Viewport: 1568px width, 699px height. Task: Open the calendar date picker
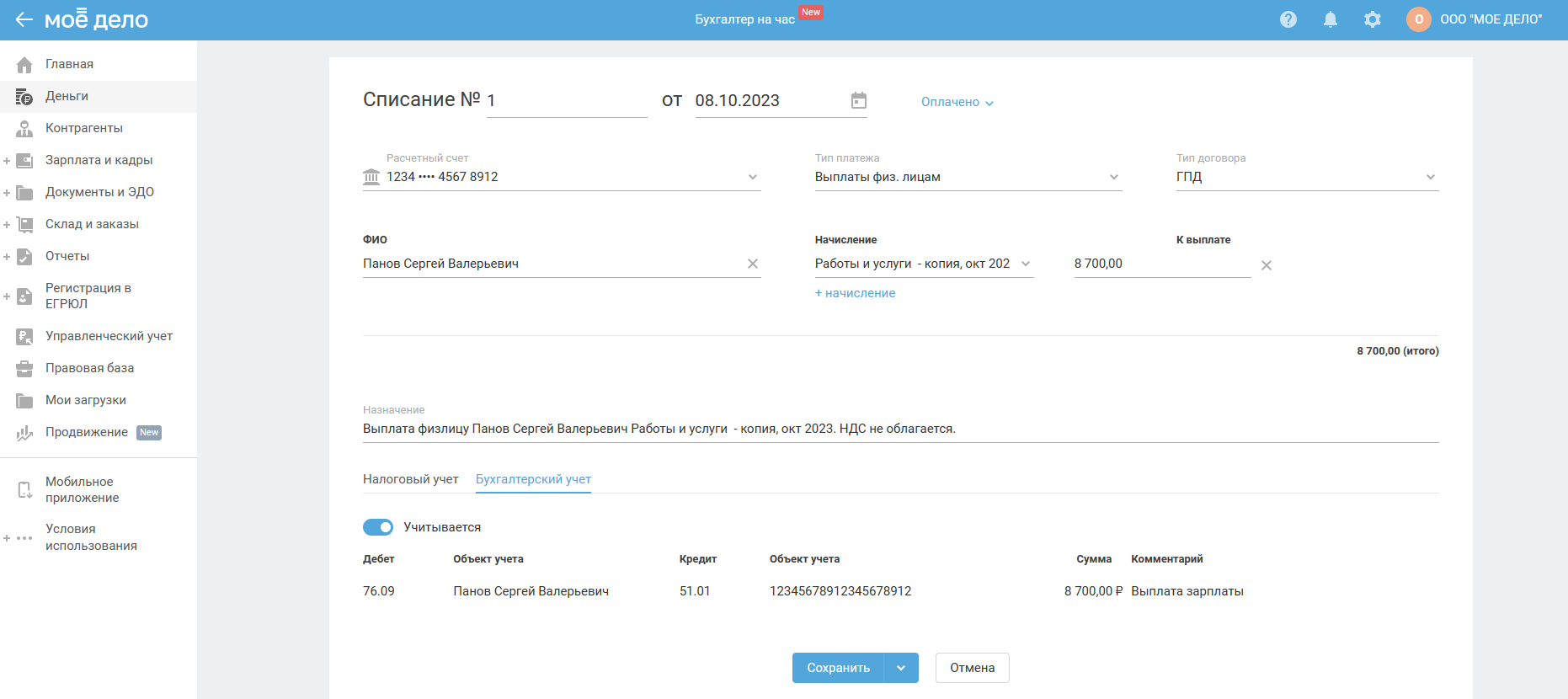click(x=858, y=101)
